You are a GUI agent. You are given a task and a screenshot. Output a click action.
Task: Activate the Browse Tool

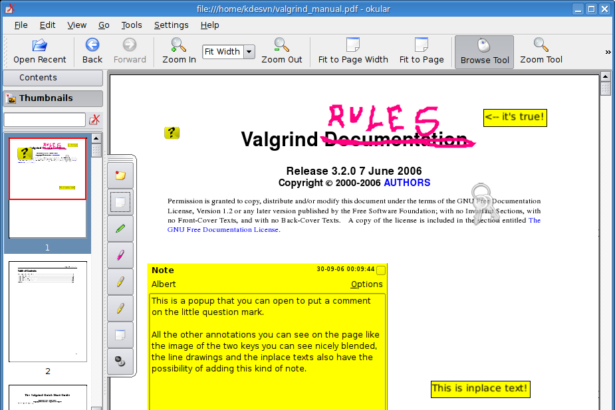(x=484, y=51)
